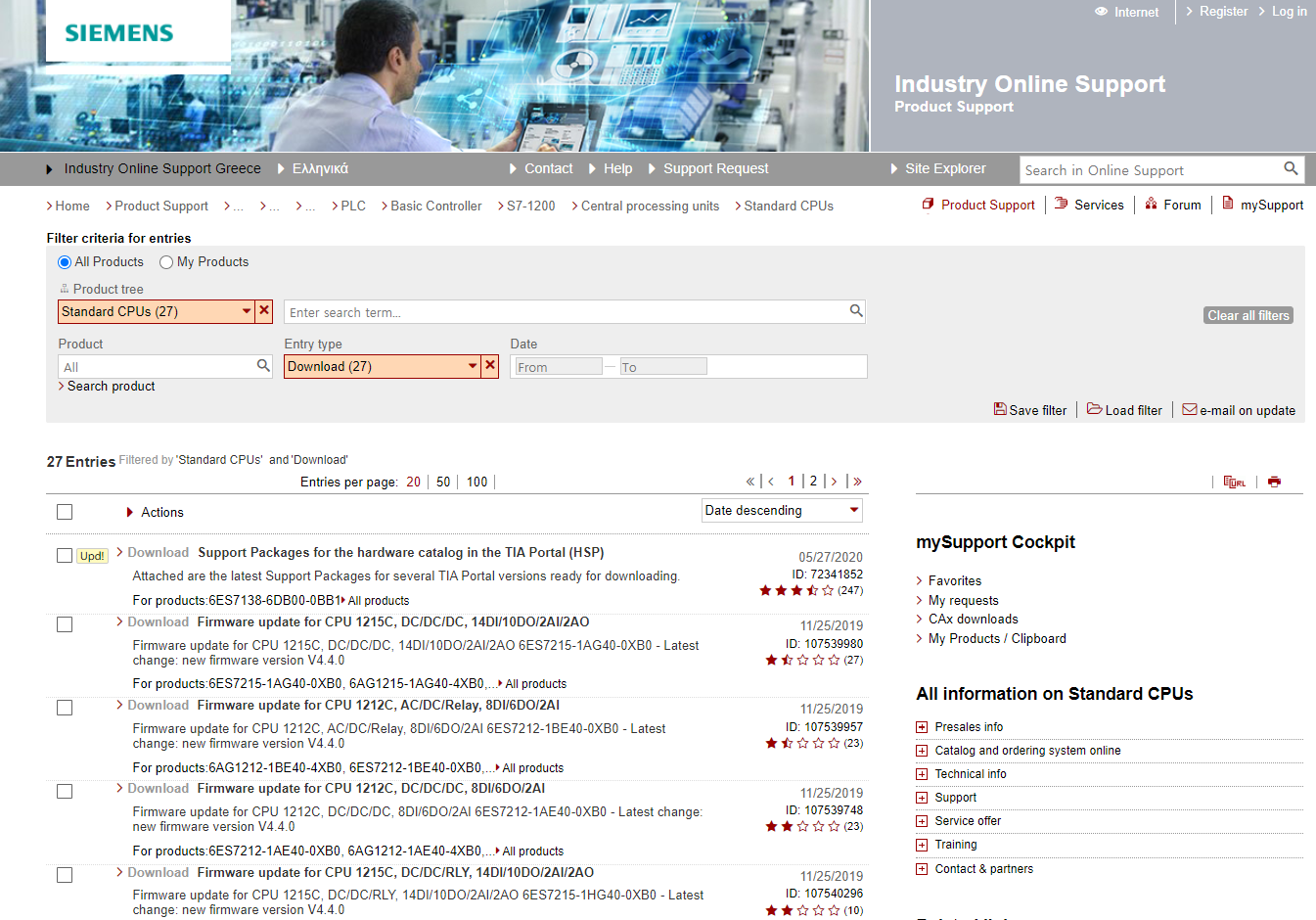This screenshot has height=920, width=1316.
Task: Go to previous results page arrow
Action: [x=771, y=482]
